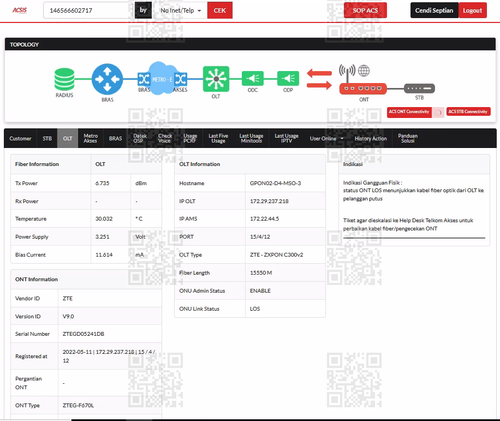Click the spinner icon between ACS connectivity buttons

click(x=439, y=113)
